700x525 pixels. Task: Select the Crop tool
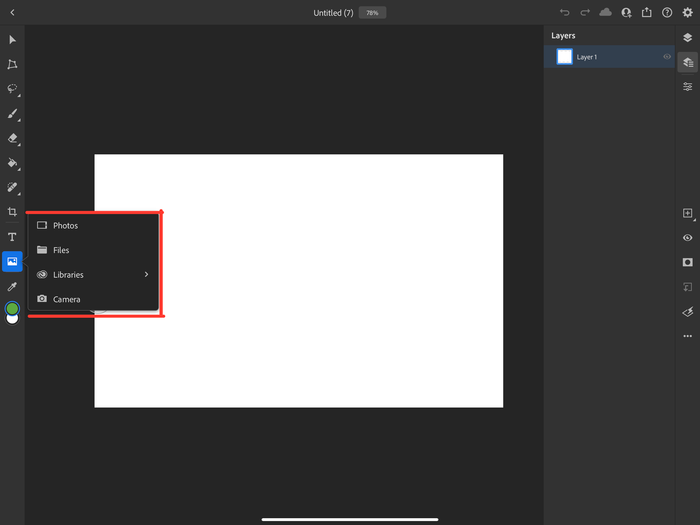[12, 212]
